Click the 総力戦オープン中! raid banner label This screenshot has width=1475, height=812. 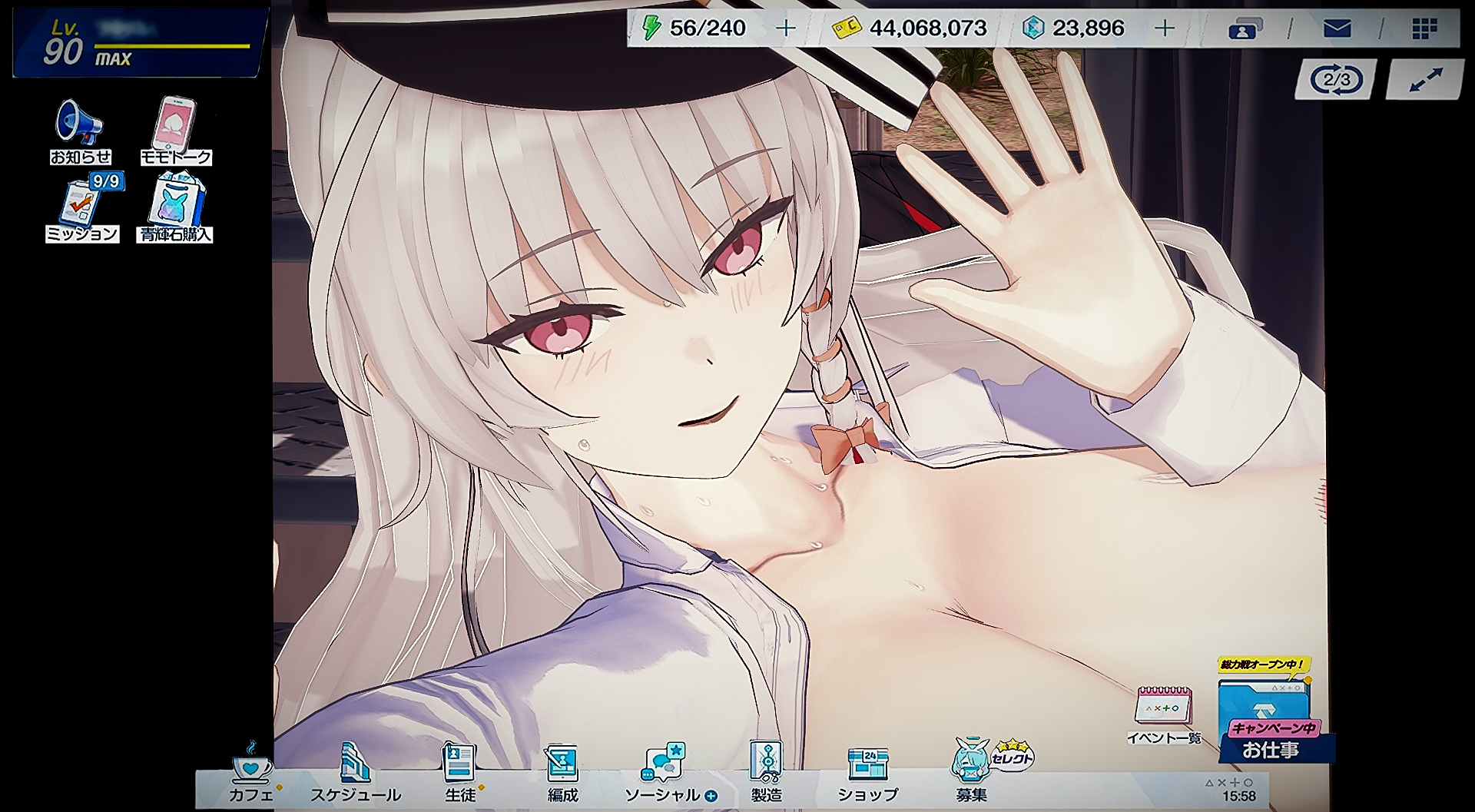pos(1262,665)
